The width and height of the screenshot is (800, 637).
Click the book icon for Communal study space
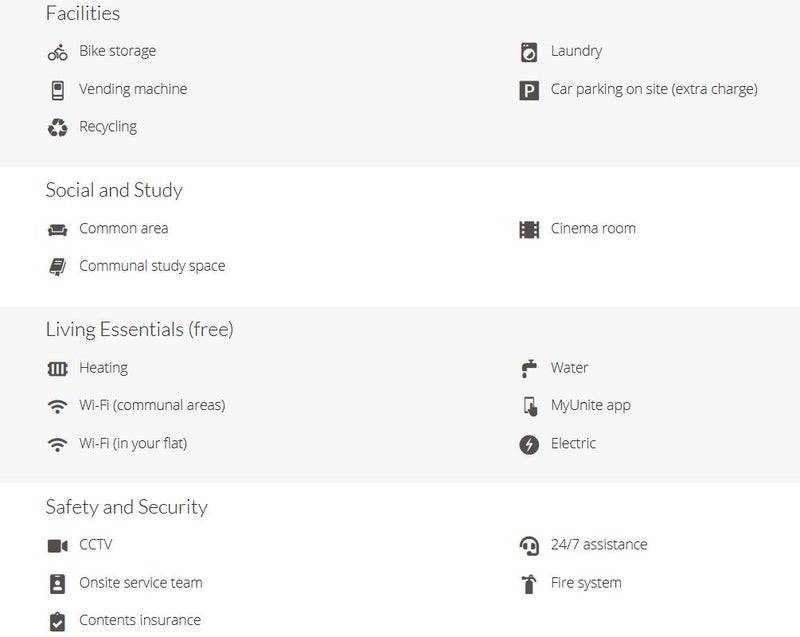pyautogui.click(x=57, y=267)
